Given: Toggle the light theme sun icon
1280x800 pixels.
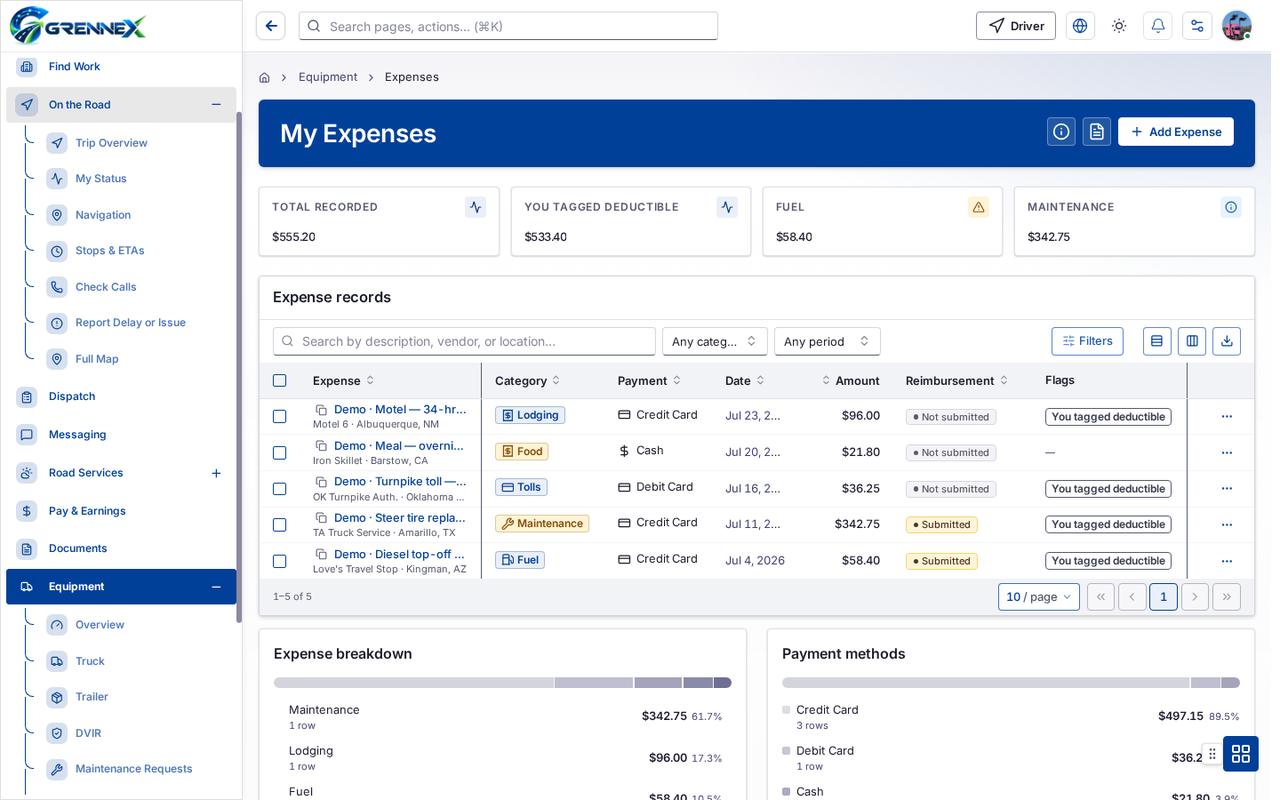Looking at the screenshot, I should coord(1119,26).
